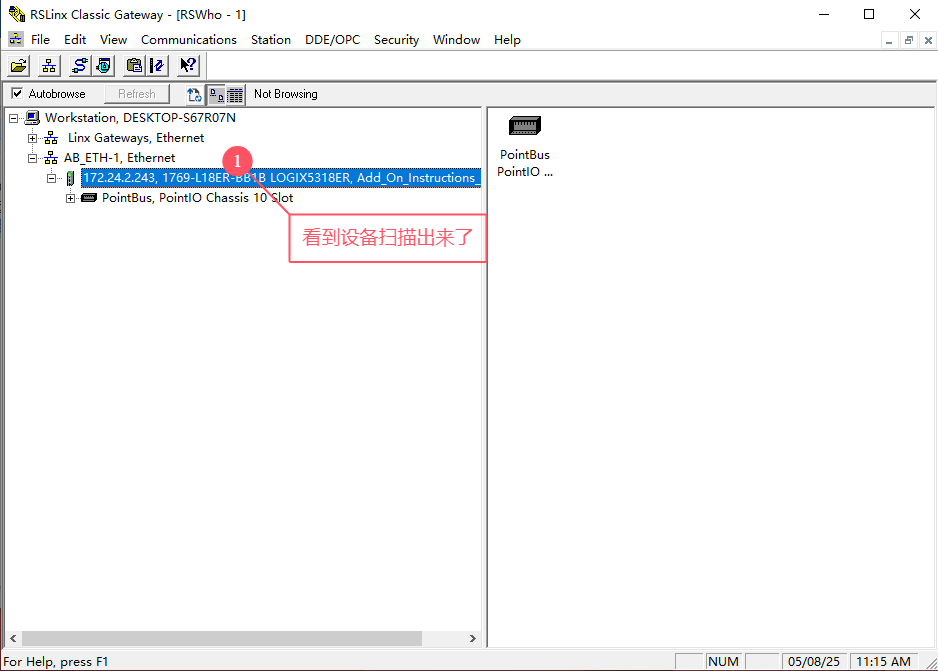Switch to large icons view
The width and height of the screenshot is (938, 671).
pos(217,94)
